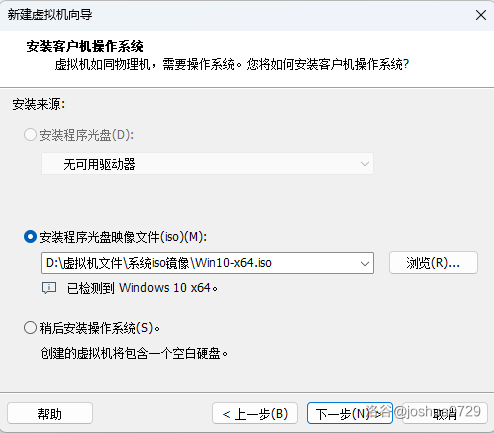This screenshot has height=433, width=494.
Task: Select the 安装程序光盘(D) radio button
Action: [30, 135]
